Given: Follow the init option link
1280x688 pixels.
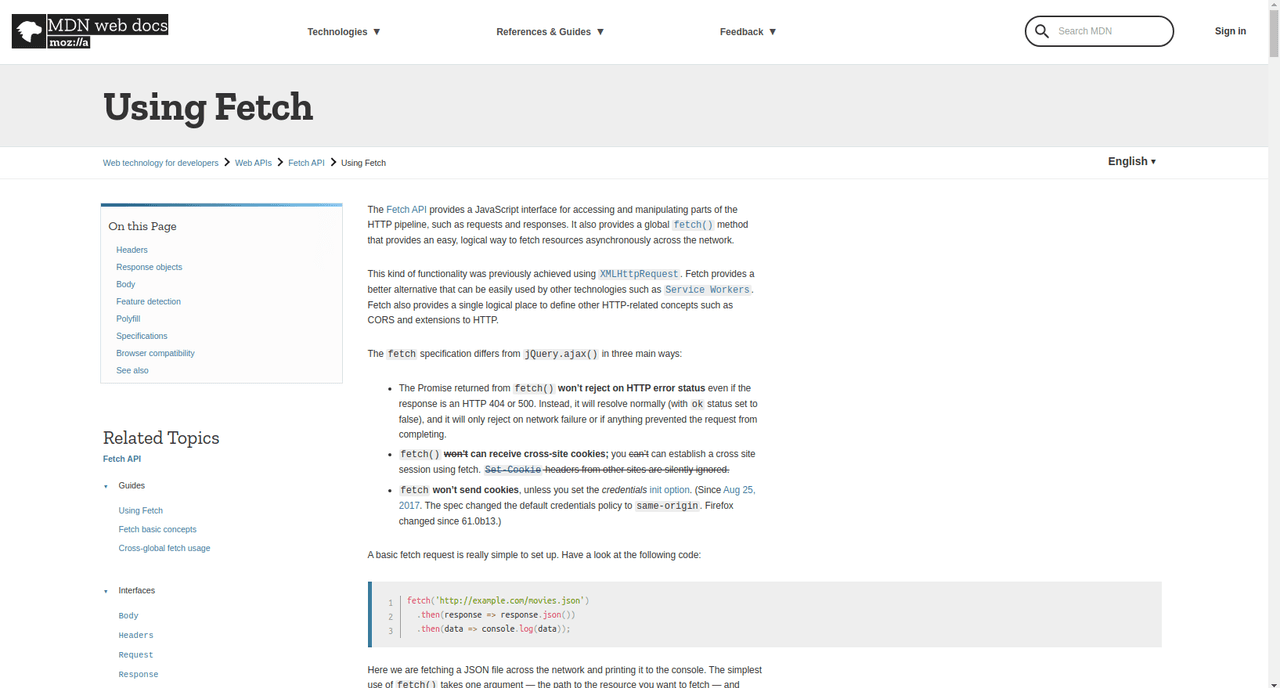Looking at the screenshot, I should pos(670,490).
